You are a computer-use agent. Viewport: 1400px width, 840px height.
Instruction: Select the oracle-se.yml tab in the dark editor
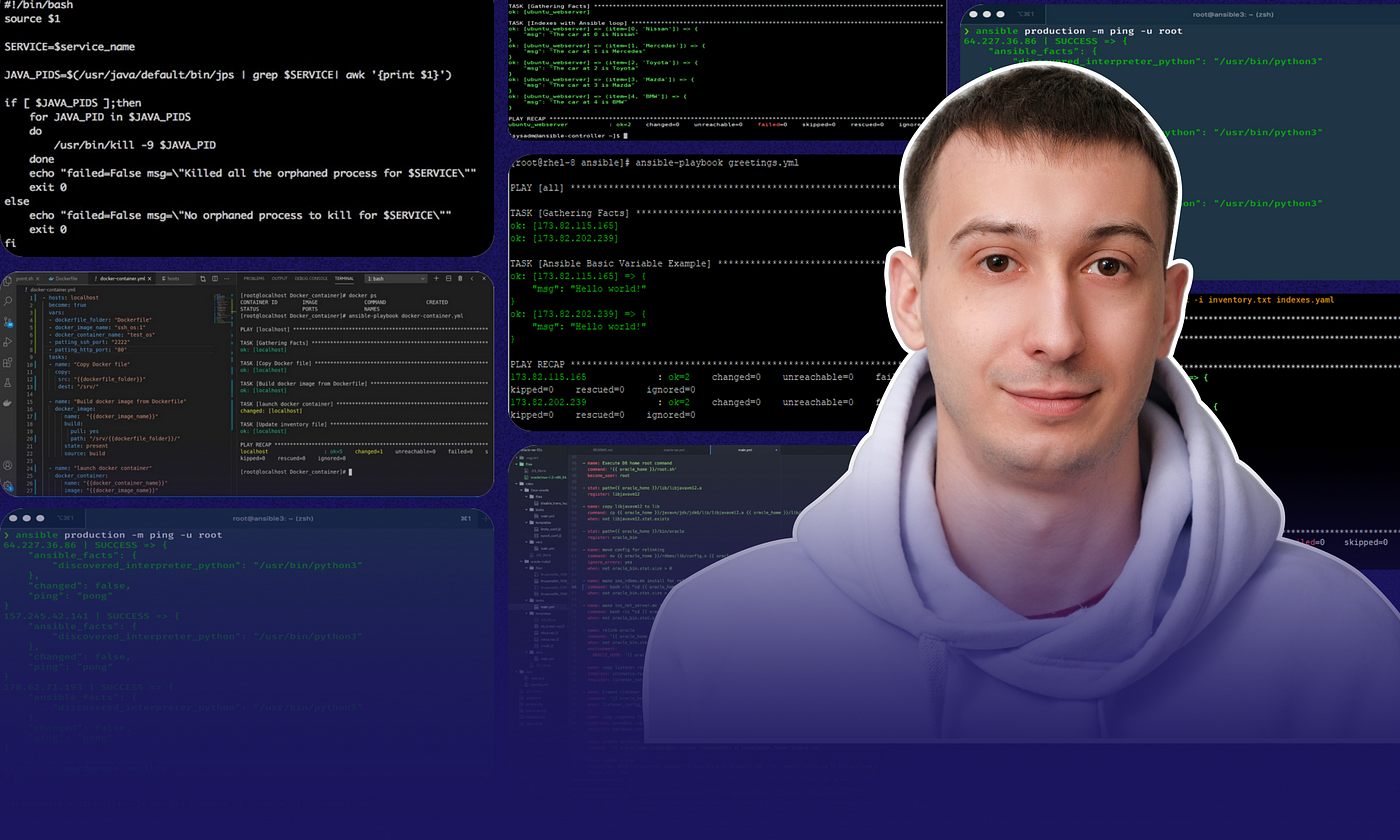point(674,450)
